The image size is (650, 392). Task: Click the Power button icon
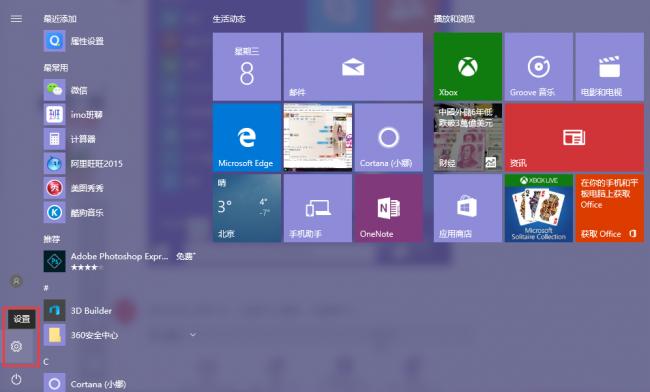pyautogui.click(x=17, y=379)
